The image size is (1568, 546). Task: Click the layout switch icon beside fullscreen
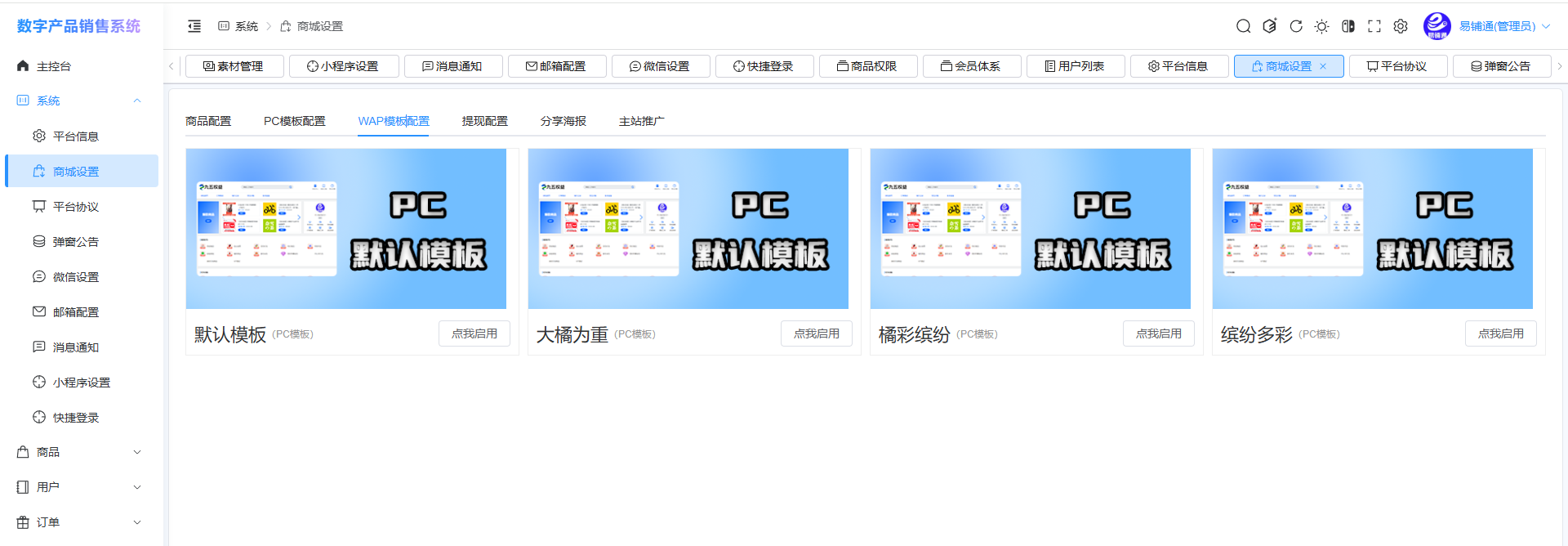tap(1348, 26)
